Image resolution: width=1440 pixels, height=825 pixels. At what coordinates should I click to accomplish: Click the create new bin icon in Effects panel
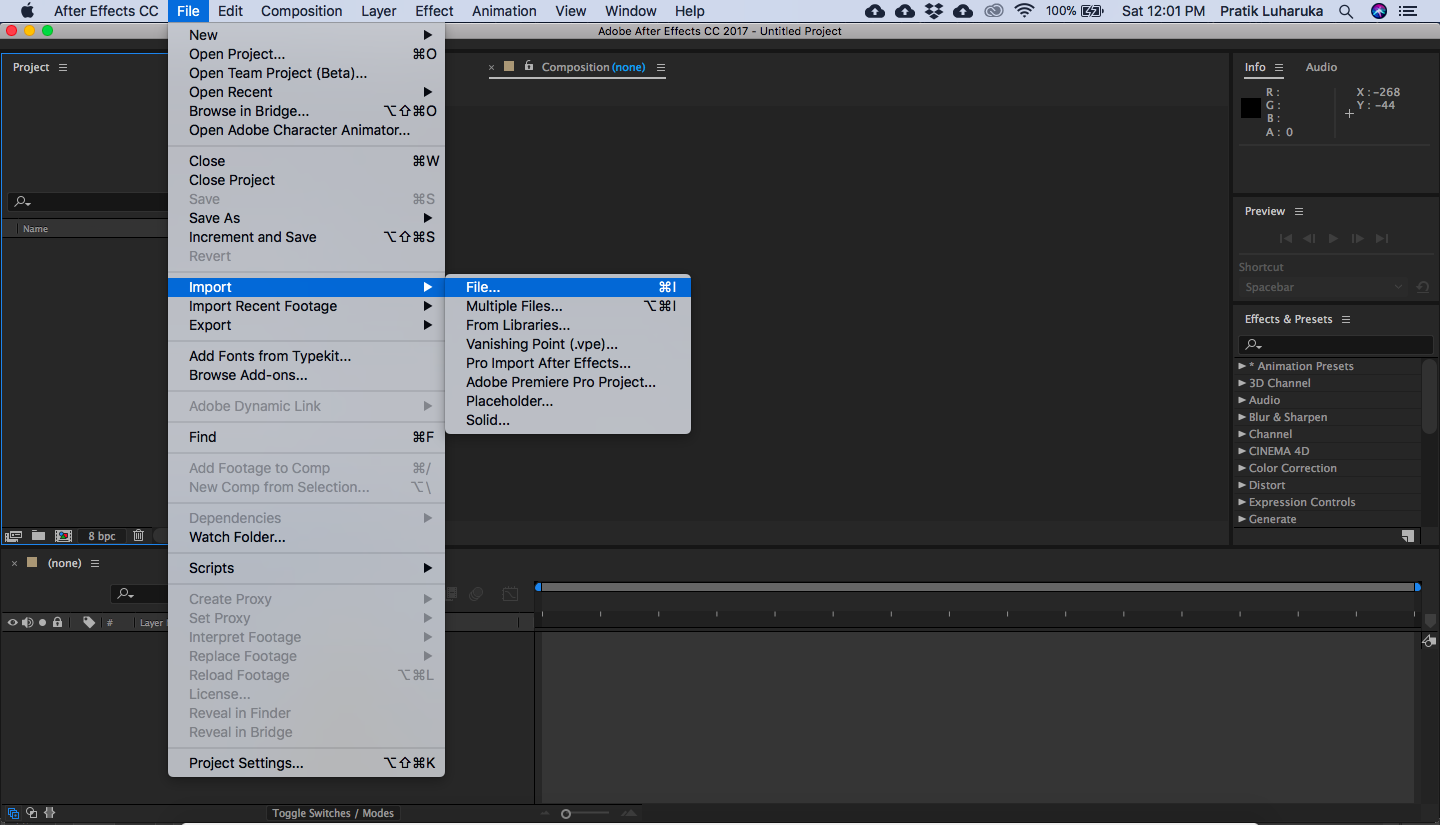(x=1408, y=536)
